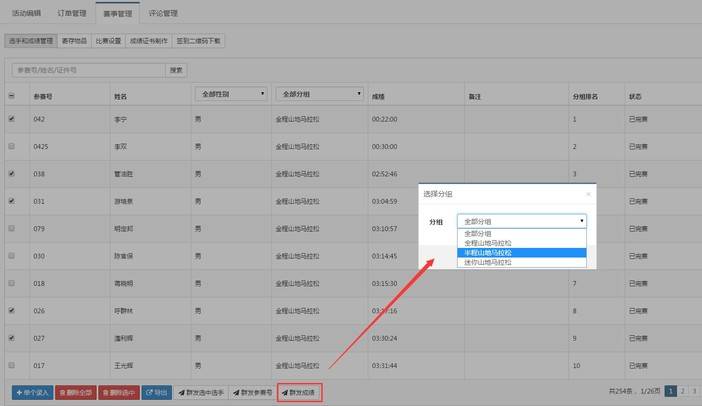Click the red 删除选中 trash button
Viewport: 702px width, 406px height.
click(119, 393)
